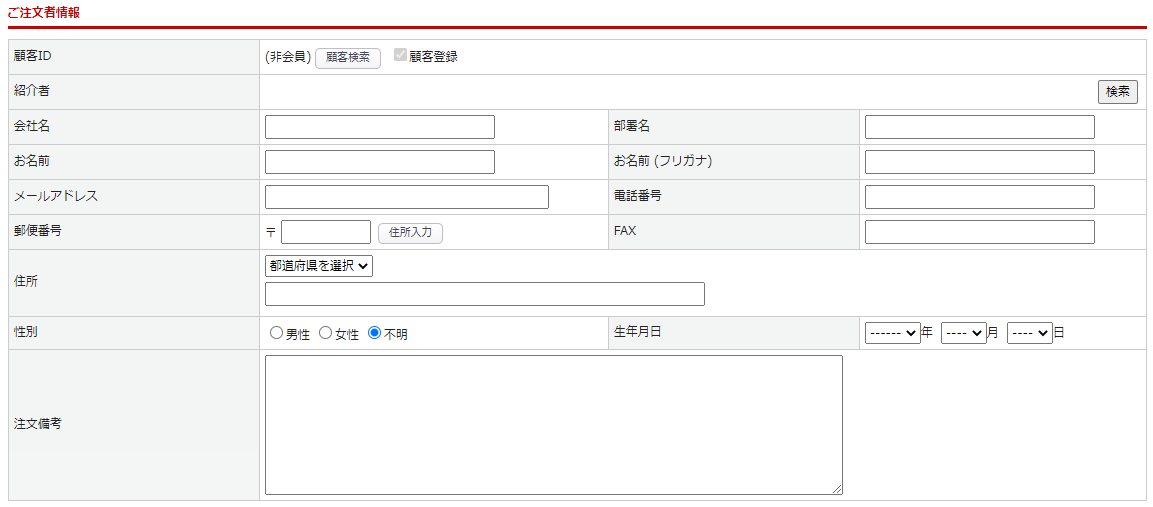Open the birth month dropdown
Image resolution: width=1153 pixels, height=507 pixels.
click(x=963, y=333)
